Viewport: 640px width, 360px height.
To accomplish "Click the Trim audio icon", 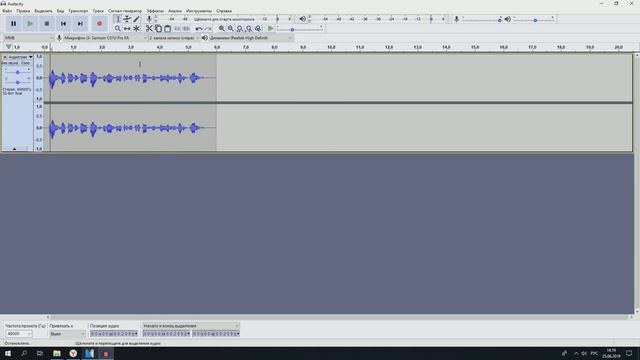I will 177,29.
